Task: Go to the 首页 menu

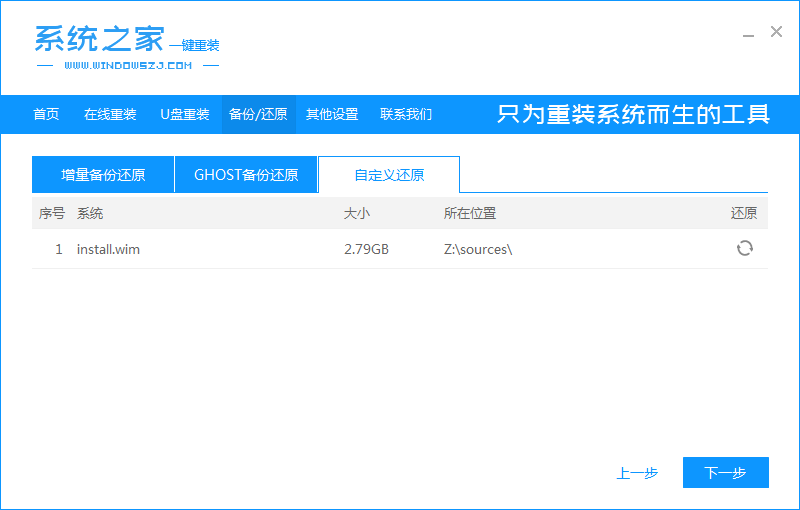Action: click(46, 114)
